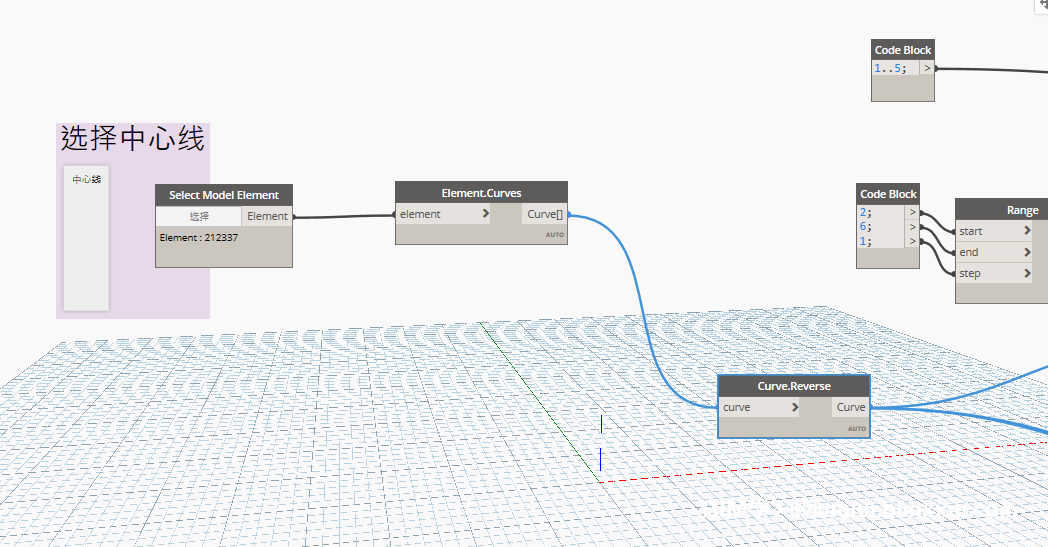Expand the start input chevron on Range
This screenshot has height=547, width=1048.
click(1027, 231)
